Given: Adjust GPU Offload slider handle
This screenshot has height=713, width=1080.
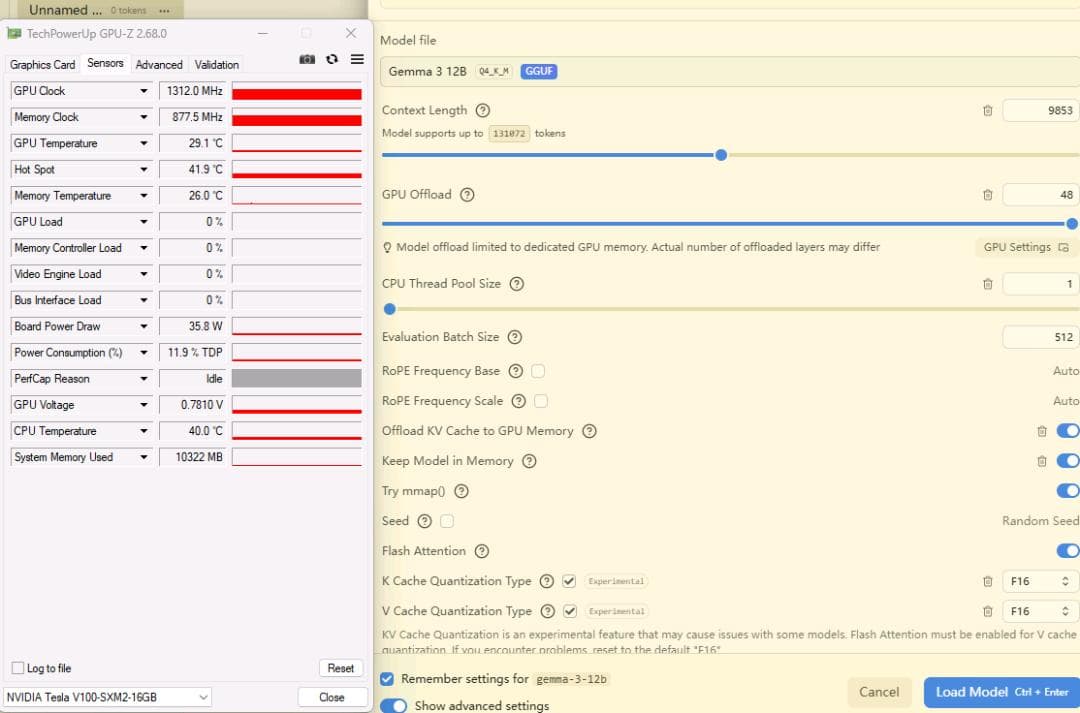Looking at the screenshot, I should 1072,223.
